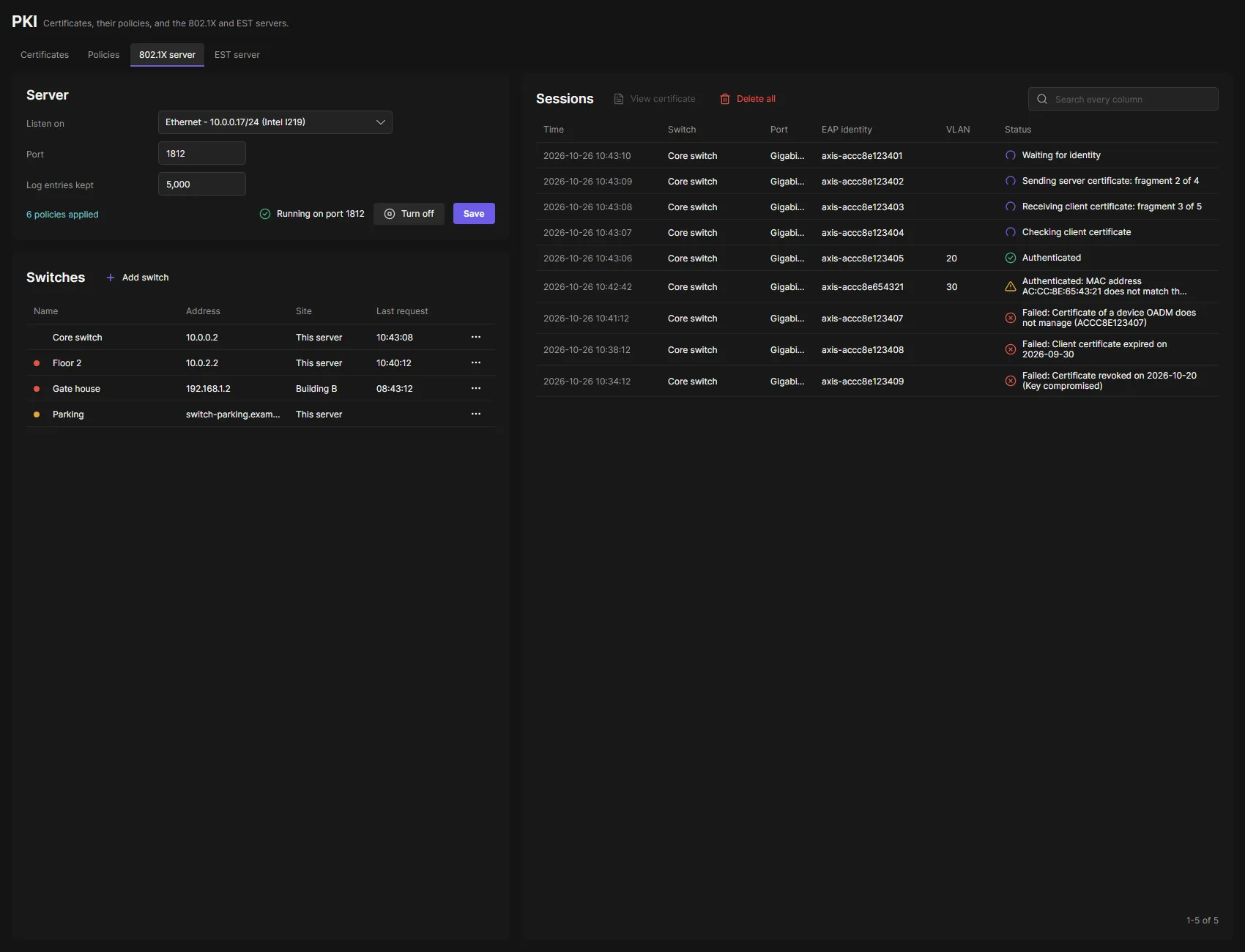Sort sessions by Status column header
1245x952 pixels.
pos(1018,130)
